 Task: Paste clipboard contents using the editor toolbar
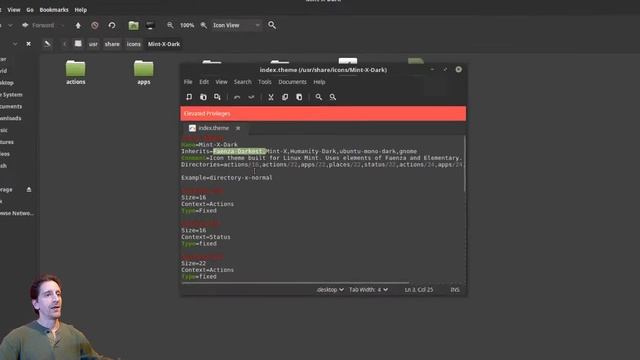point(299,97)
